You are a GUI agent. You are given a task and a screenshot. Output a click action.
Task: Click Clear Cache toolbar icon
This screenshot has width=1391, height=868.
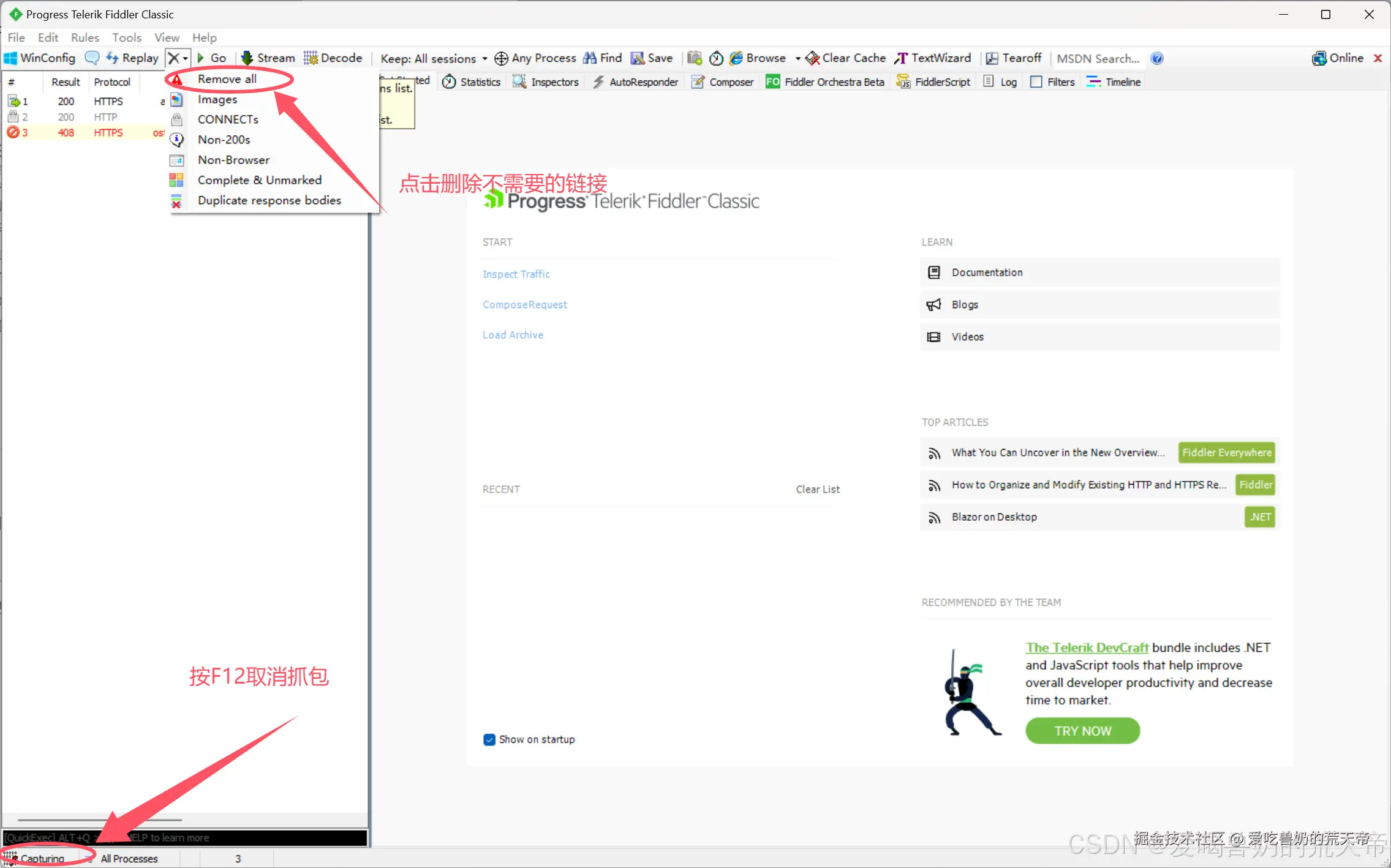tap(846, 58)
